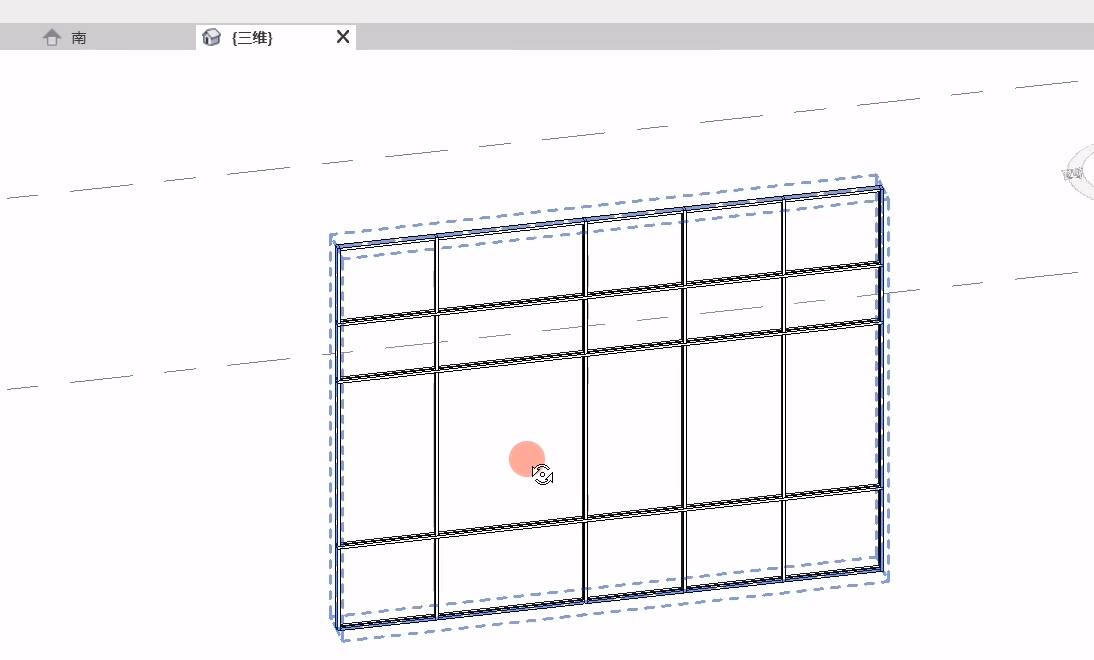Click the 3D cube icon on the {三维} tab
1094x660 pixels.
coord(211,37)
